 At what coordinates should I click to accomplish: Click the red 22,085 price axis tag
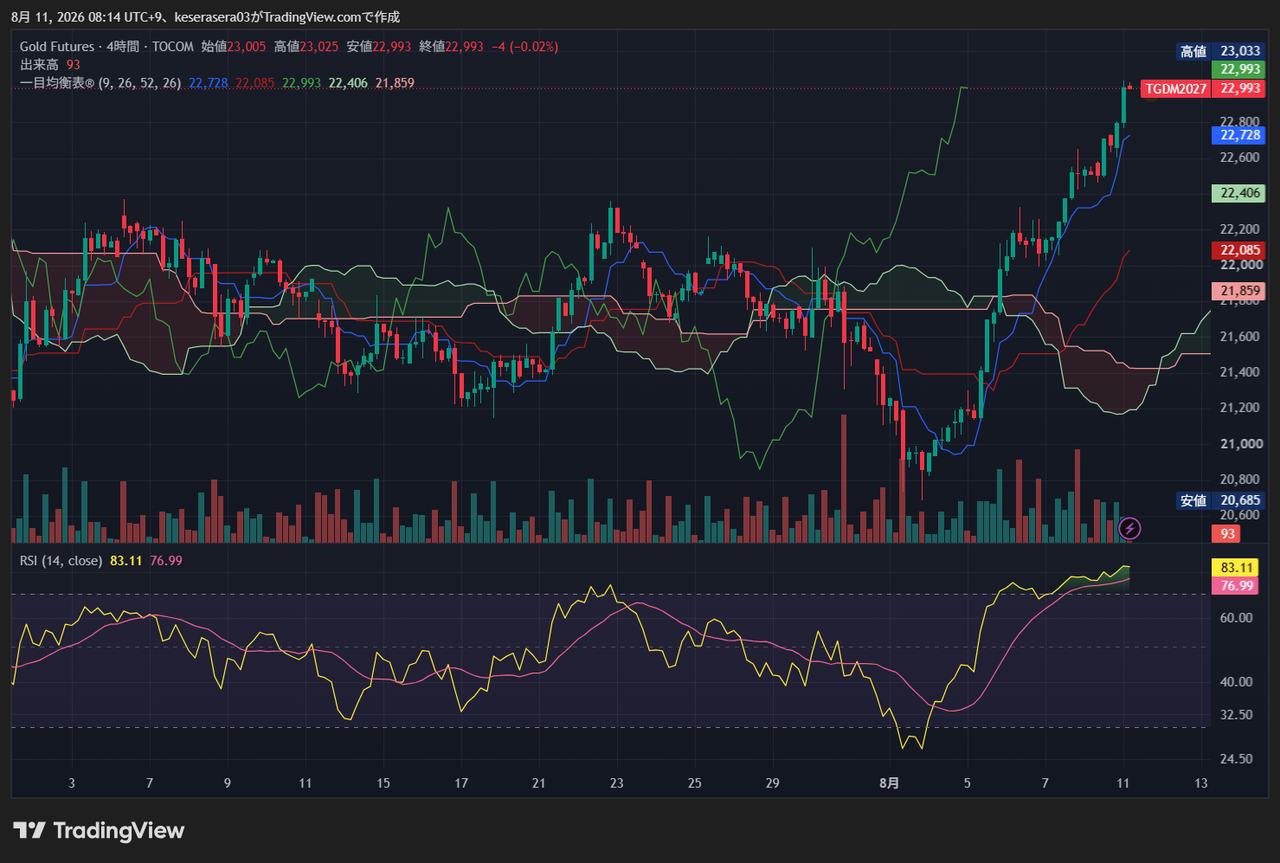(x=1239, y=250)
